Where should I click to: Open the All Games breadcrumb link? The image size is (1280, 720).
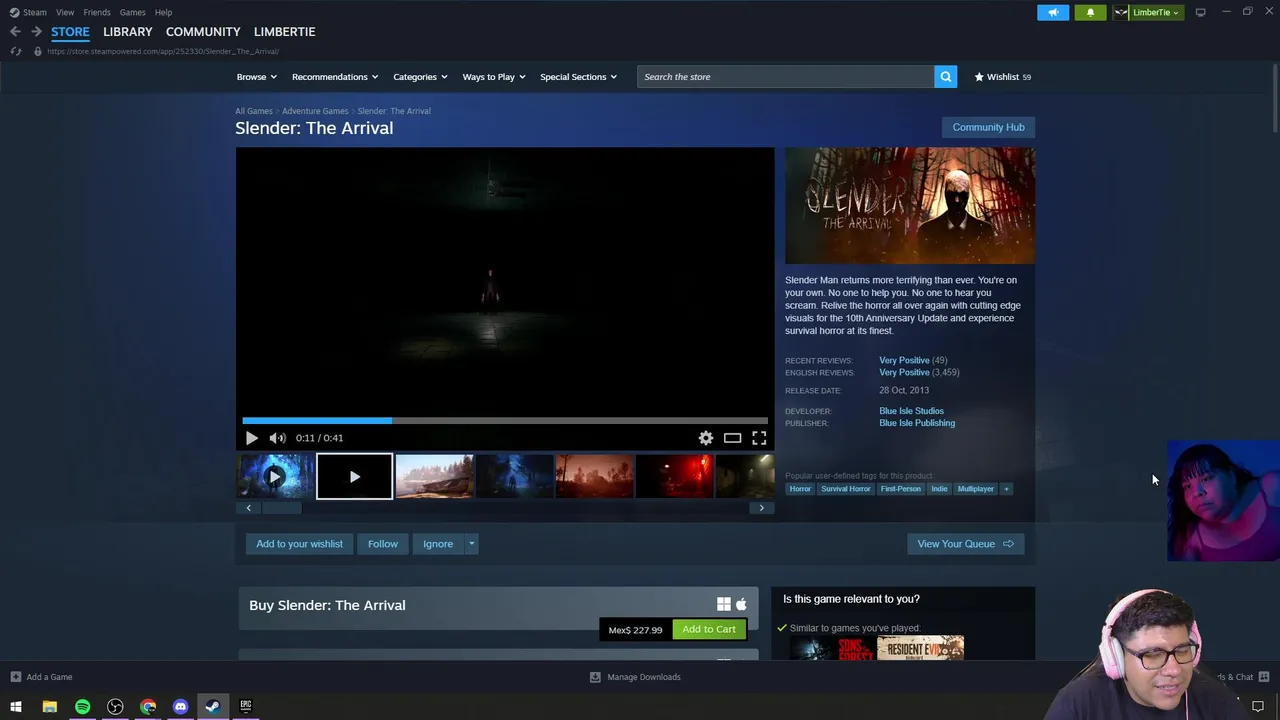[x=254, y=111]
